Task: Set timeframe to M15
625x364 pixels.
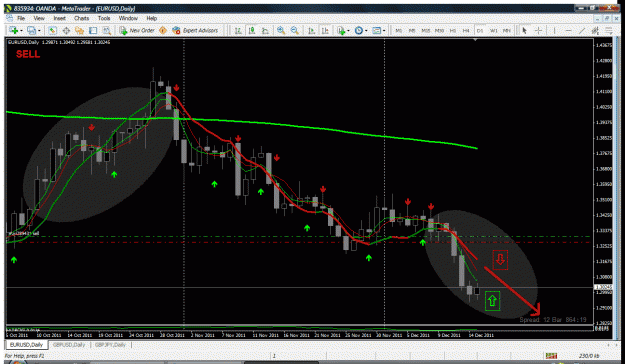Action: tap(426, 31)
